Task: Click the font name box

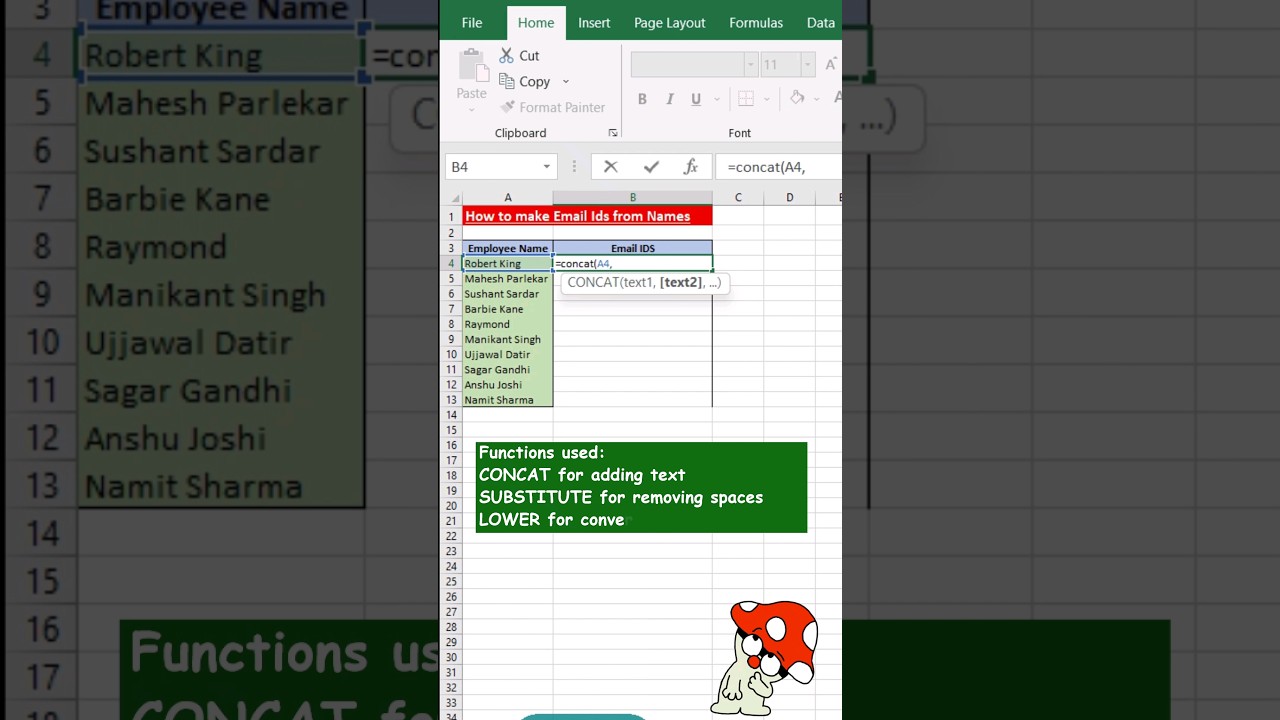Action: pos(687,65)
